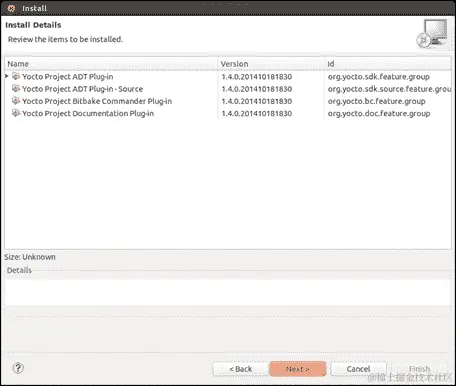Click the Yocto Project ADT Plug-in feature icon
Viewport: 456px width, 386px height.
pyautogui.click(x=16, y=76)
